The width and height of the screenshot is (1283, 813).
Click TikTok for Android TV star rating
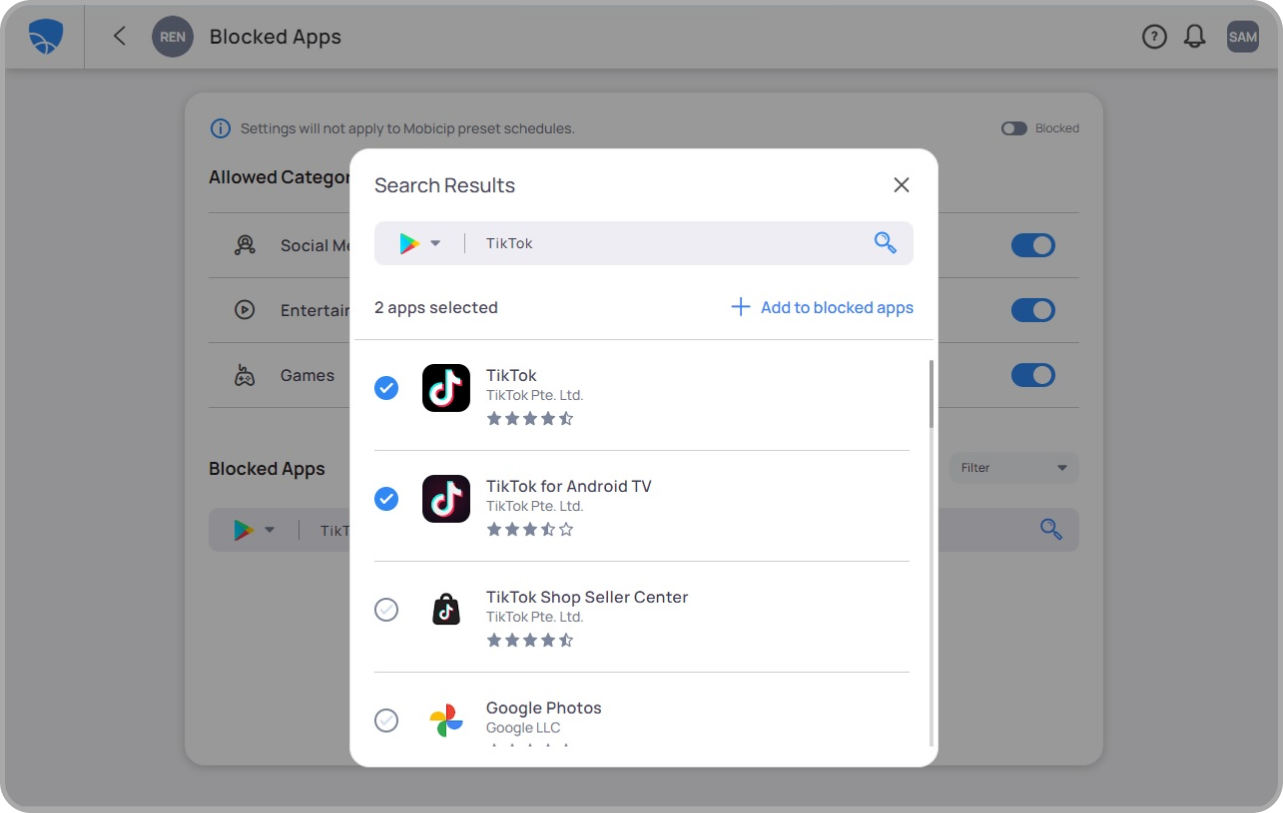point(530,529)
